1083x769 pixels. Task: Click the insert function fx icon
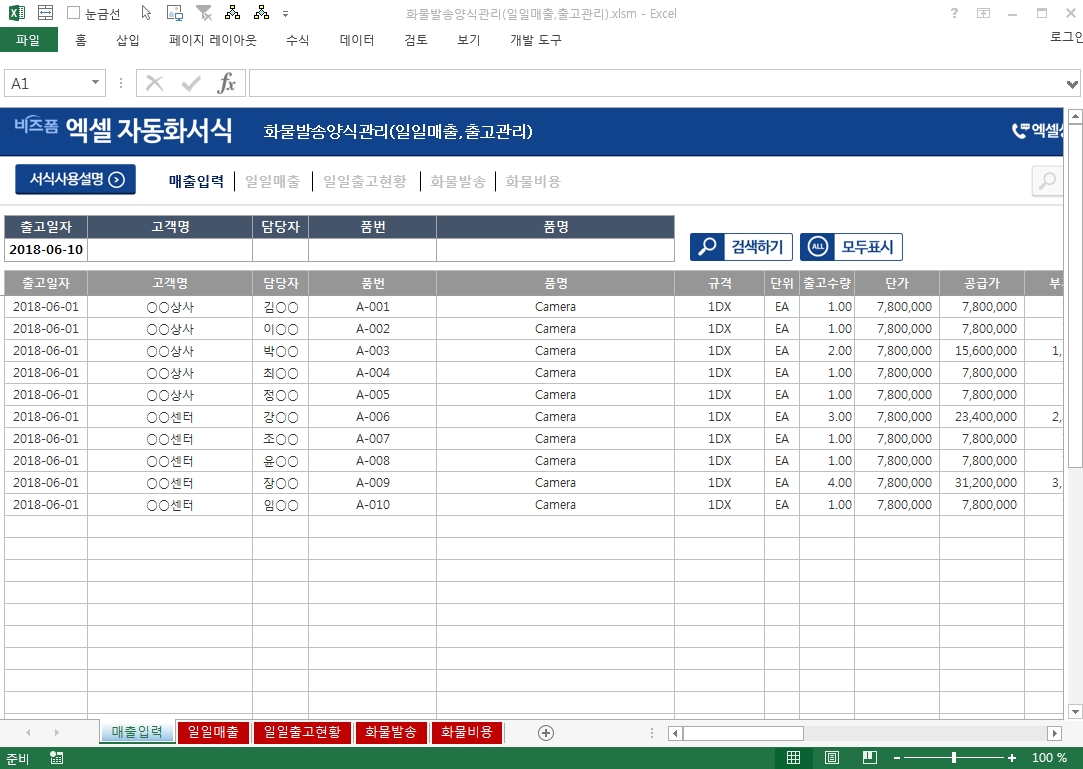tap(227, 83)
